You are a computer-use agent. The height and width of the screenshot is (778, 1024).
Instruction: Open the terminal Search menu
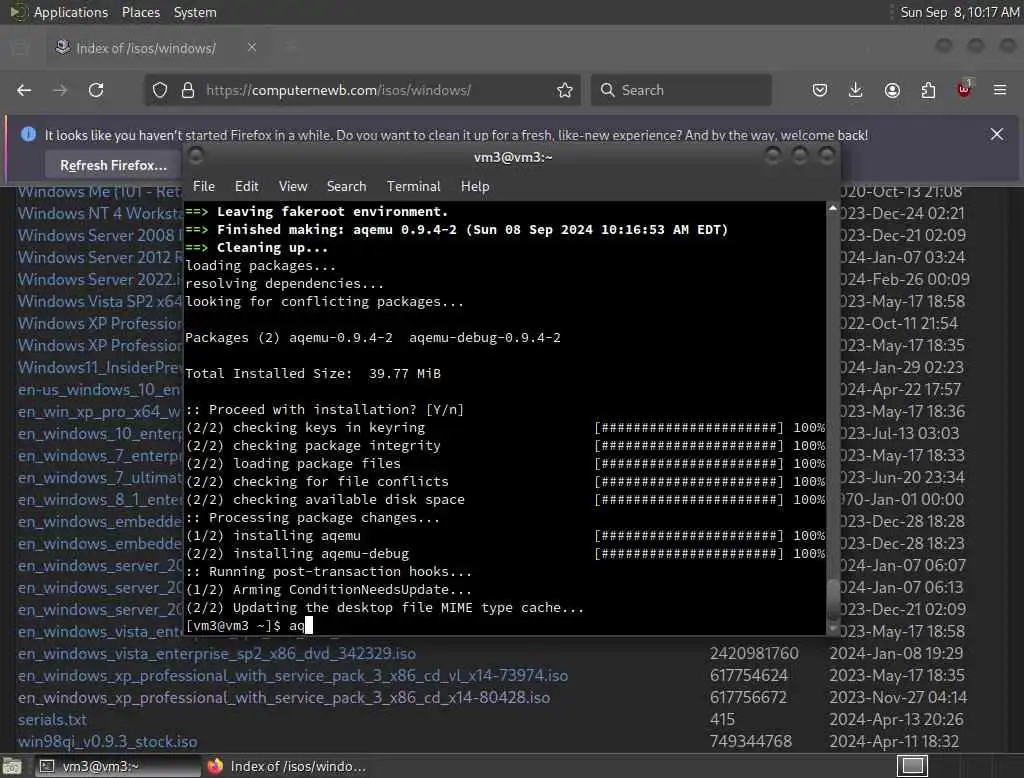pos(346,186)
